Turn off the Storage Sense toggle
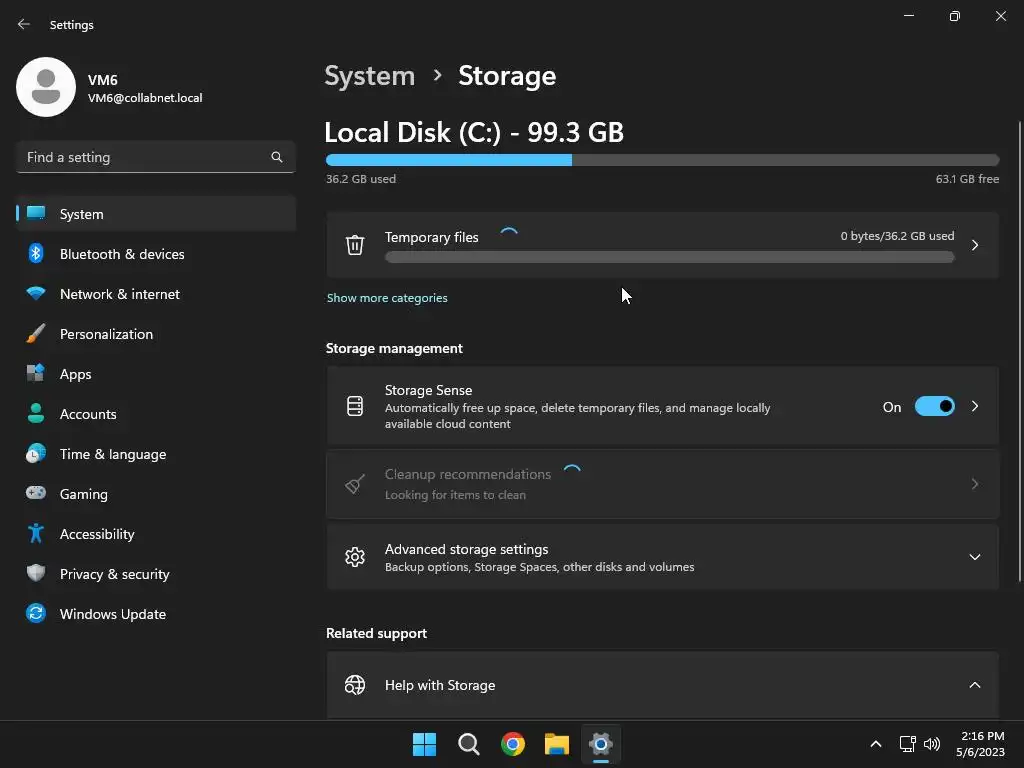The height and width of the screenshot is (768, 1024). click(935, 407)
